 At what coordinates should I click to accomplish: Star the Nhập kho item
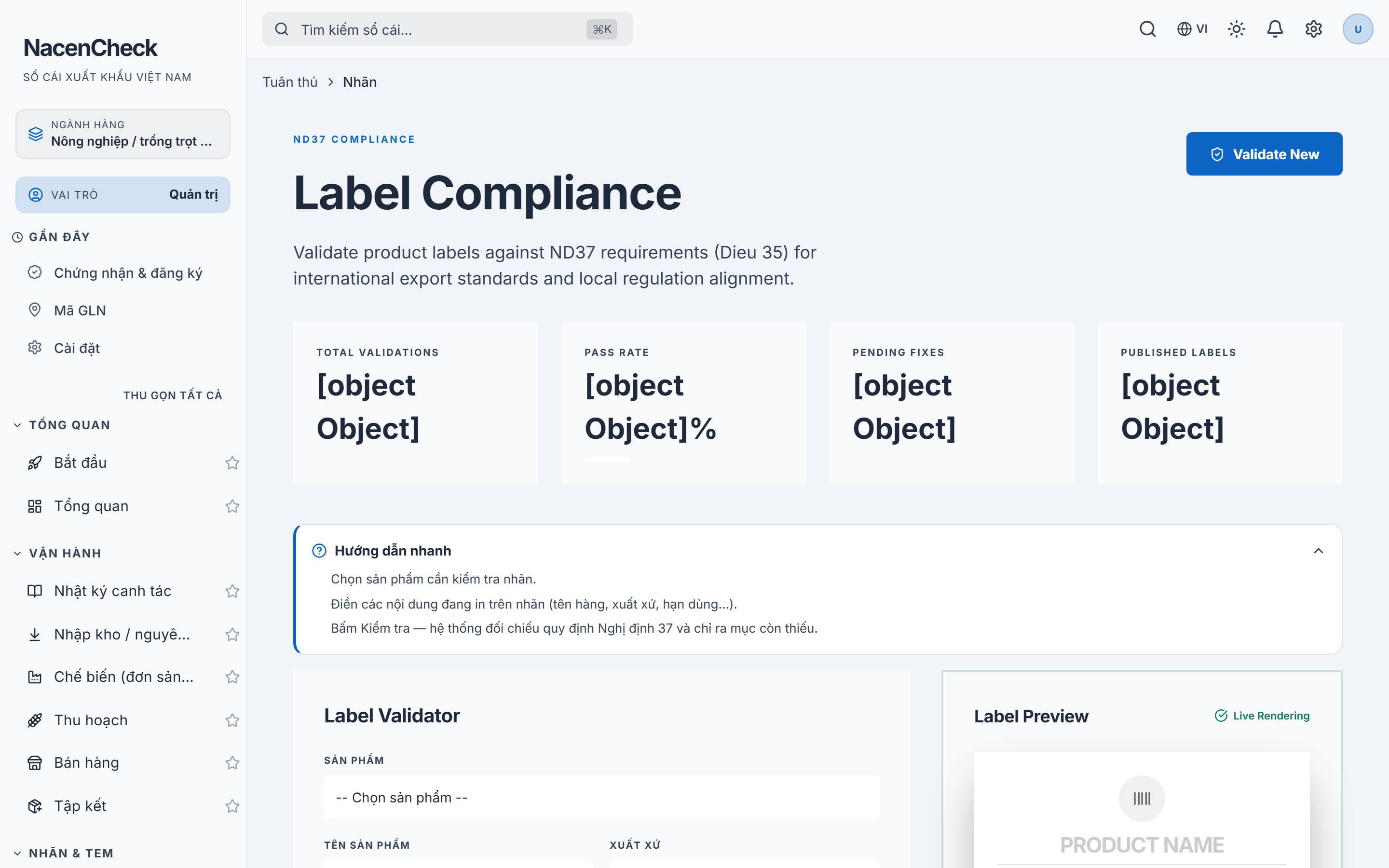[232, 634]
